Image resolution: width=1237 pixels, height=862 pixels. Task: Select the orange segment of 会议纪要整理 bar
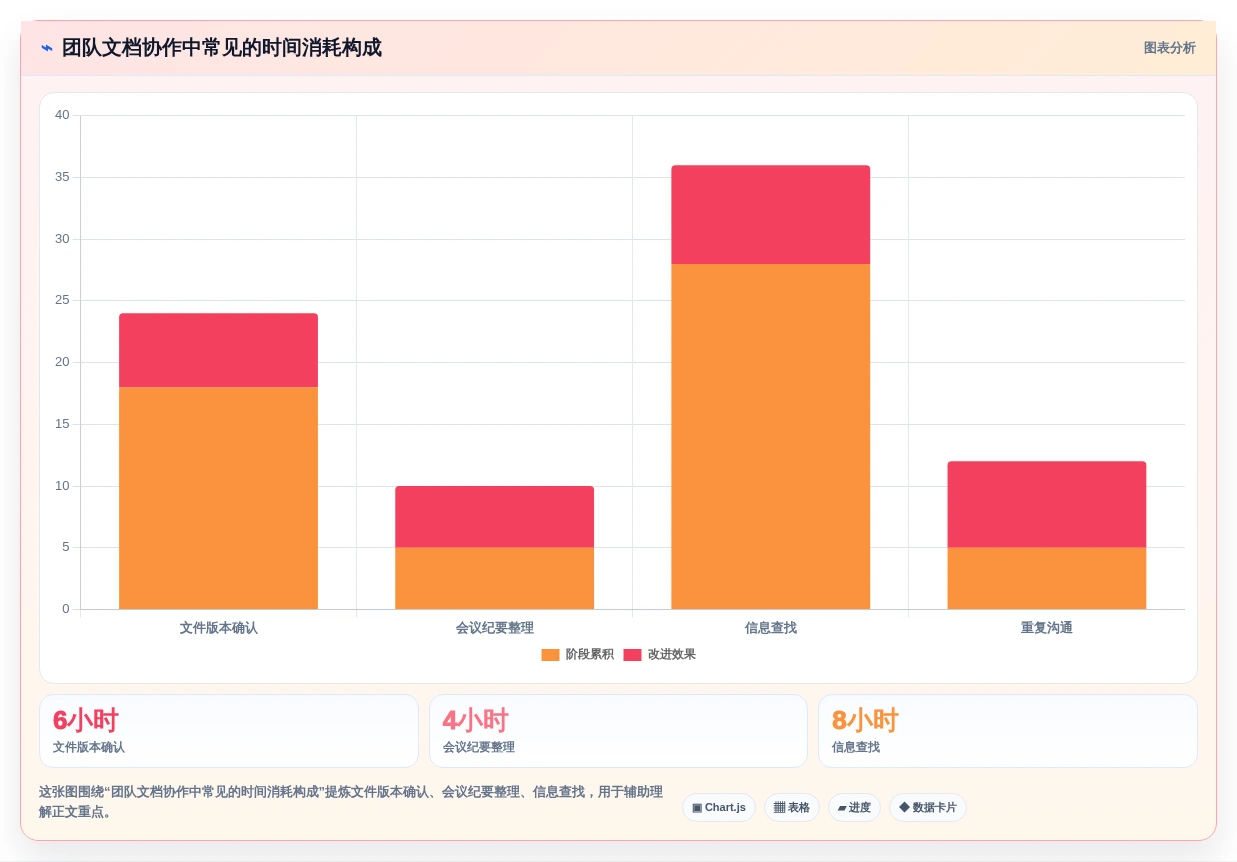[x=494, y=578]
